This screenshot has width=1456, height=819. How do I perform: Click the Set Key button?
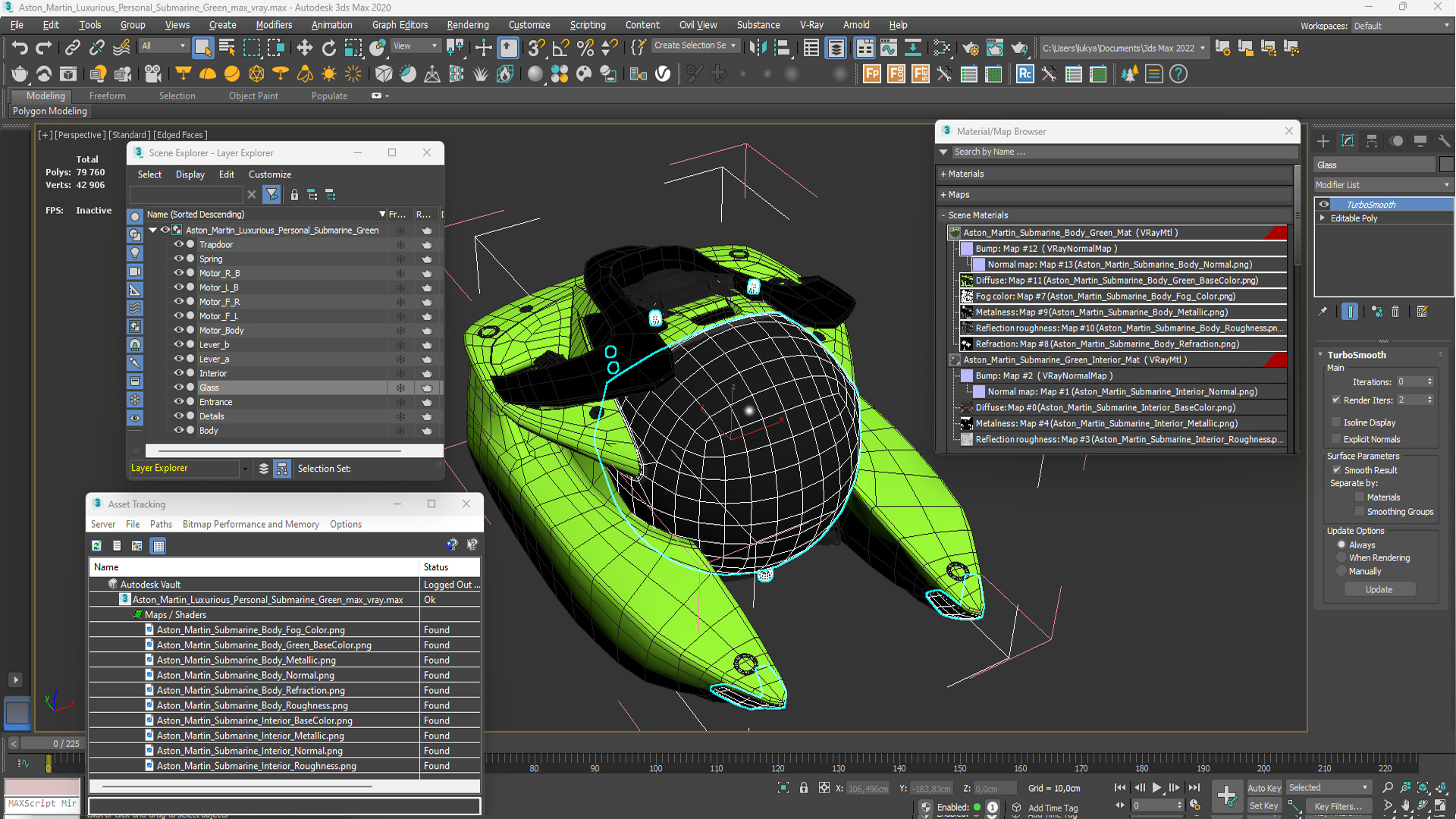[1263, 806]
